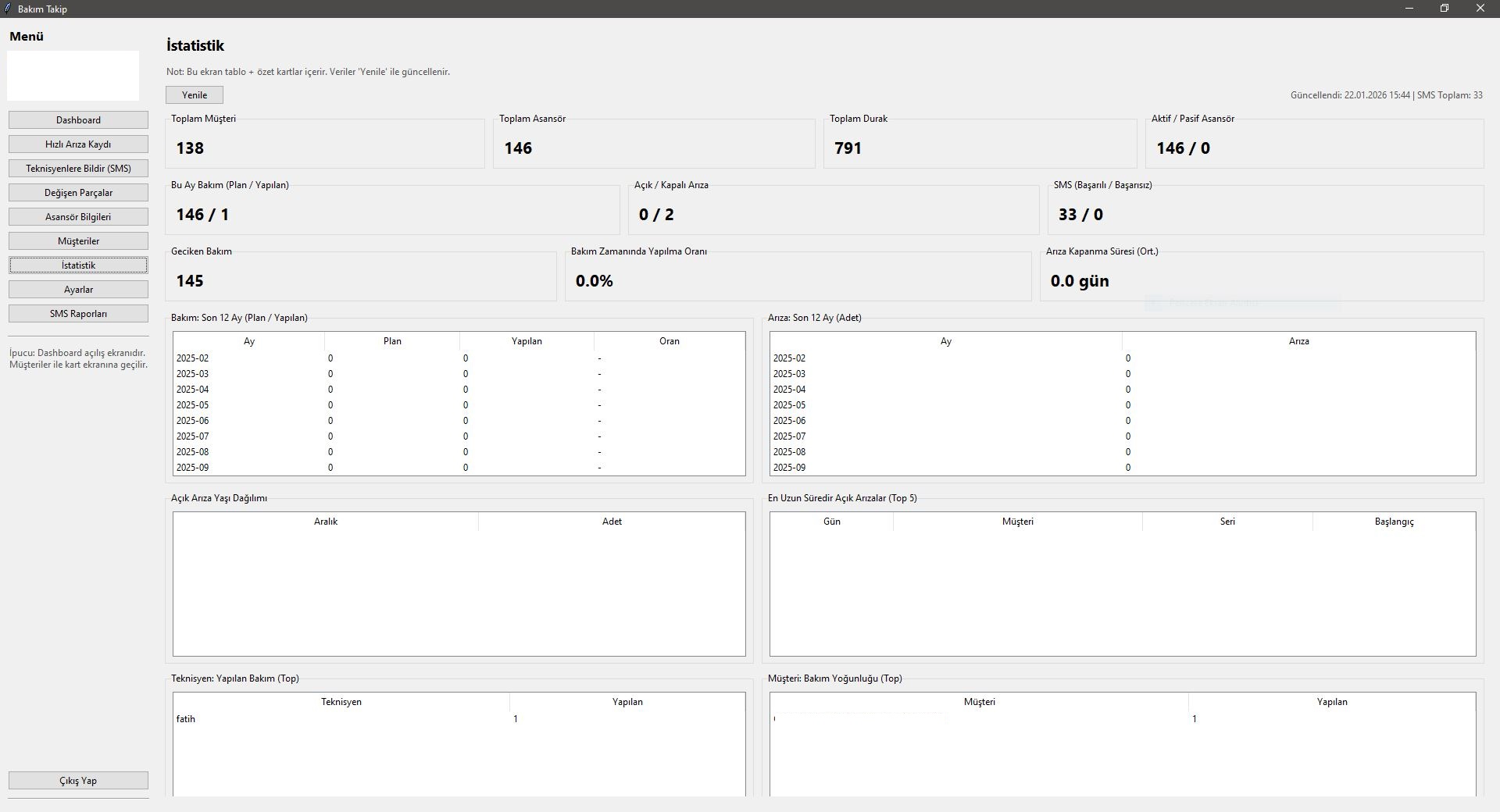Open the Dashboard menu button
This screenshot has height=812, width=1500.
coord(78,120)
